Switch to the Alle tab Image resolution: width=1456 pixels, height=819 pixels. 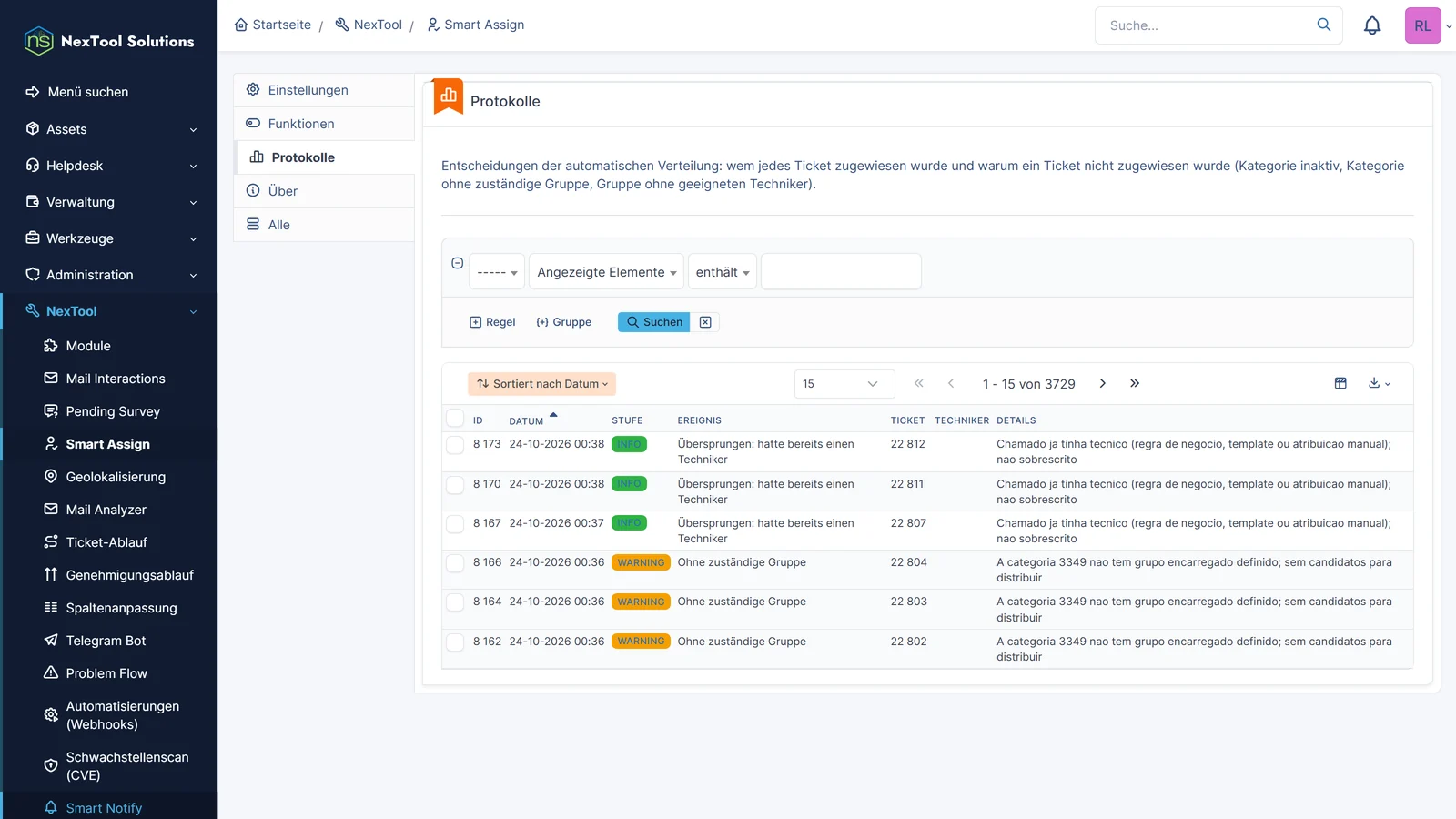point(324,225)
